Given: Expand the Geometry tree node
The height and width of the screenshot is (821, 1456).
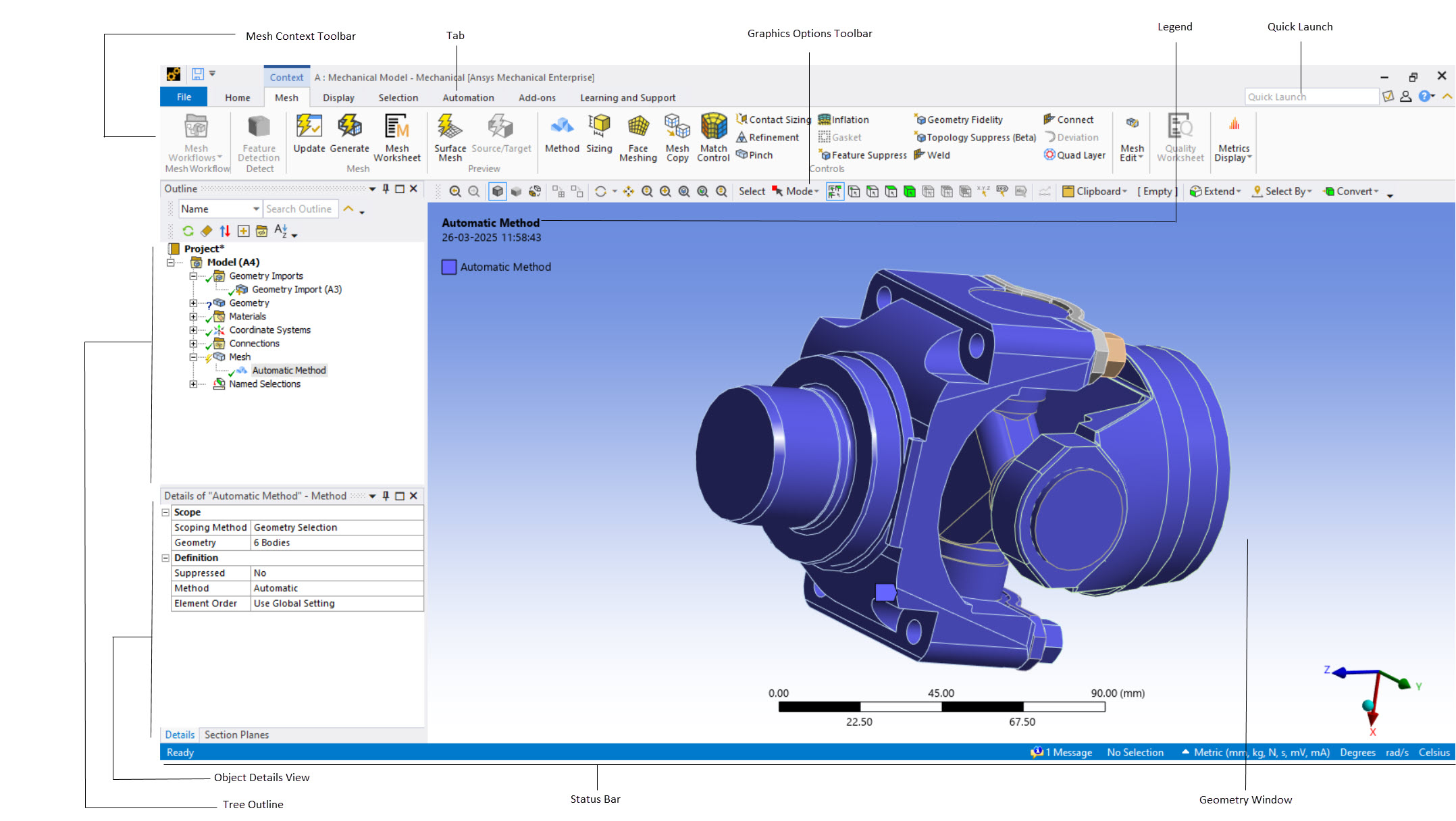Looking at the screenshot, I should [x=192, y=302].
